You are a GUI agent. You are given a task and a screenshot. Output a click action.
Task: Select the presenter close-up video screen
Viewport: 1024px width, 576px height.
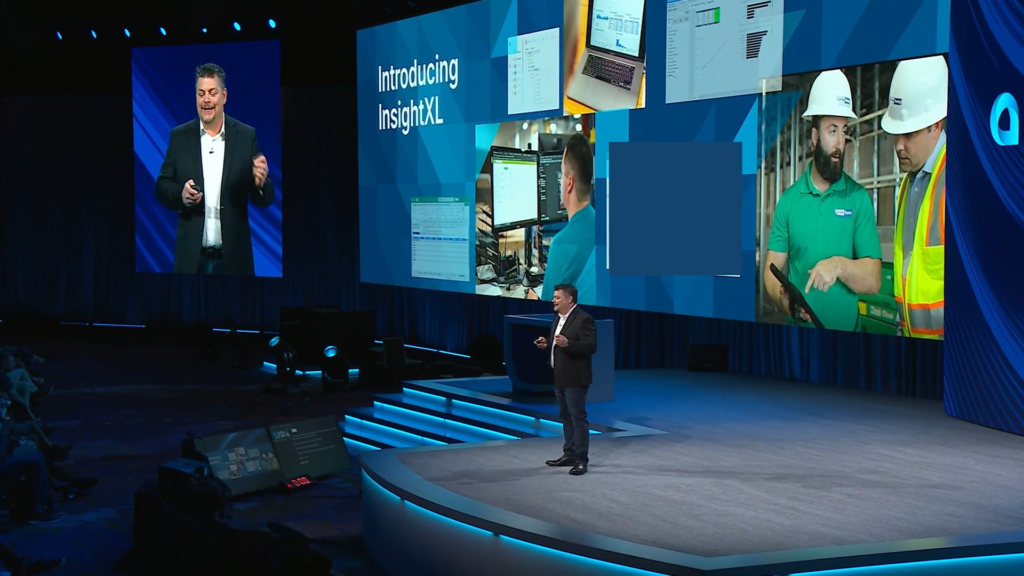click(208, 158)
